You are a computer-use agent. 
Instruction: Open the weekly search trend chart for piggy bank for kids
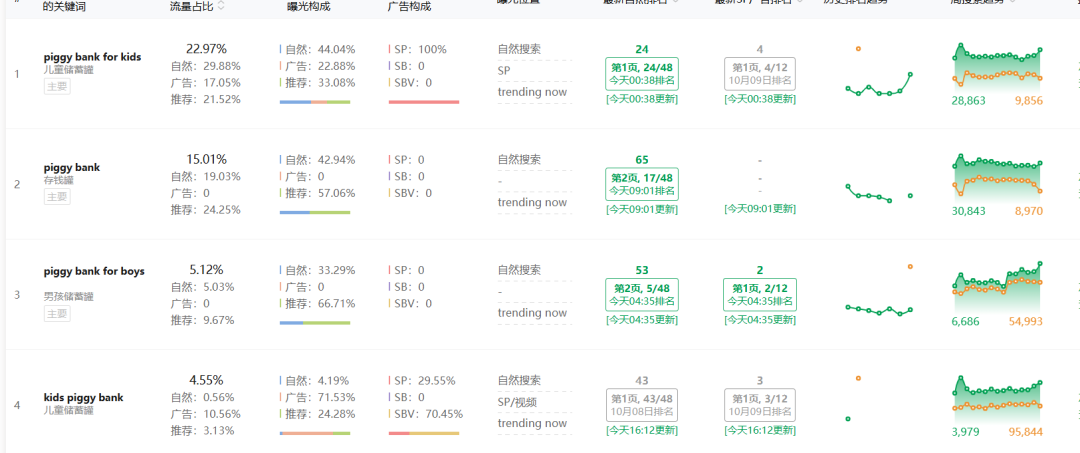tap(997, 64)
